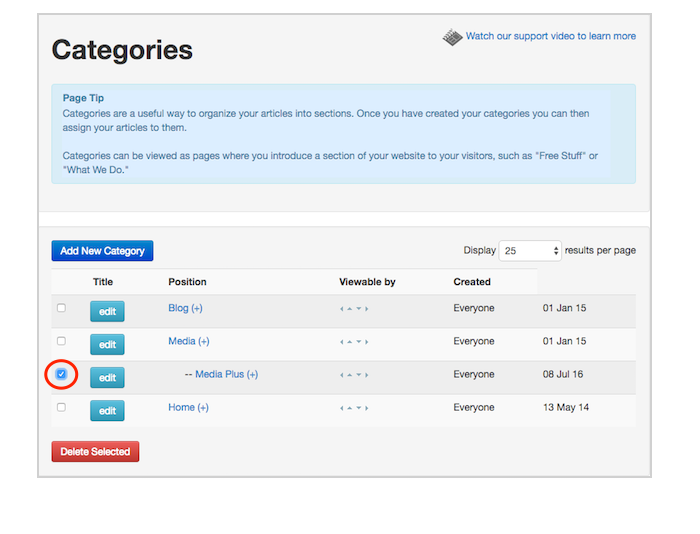Click the Add New Category button
Image resolution: width=700 pixels, height=534 pixels.
pos(102,250)
